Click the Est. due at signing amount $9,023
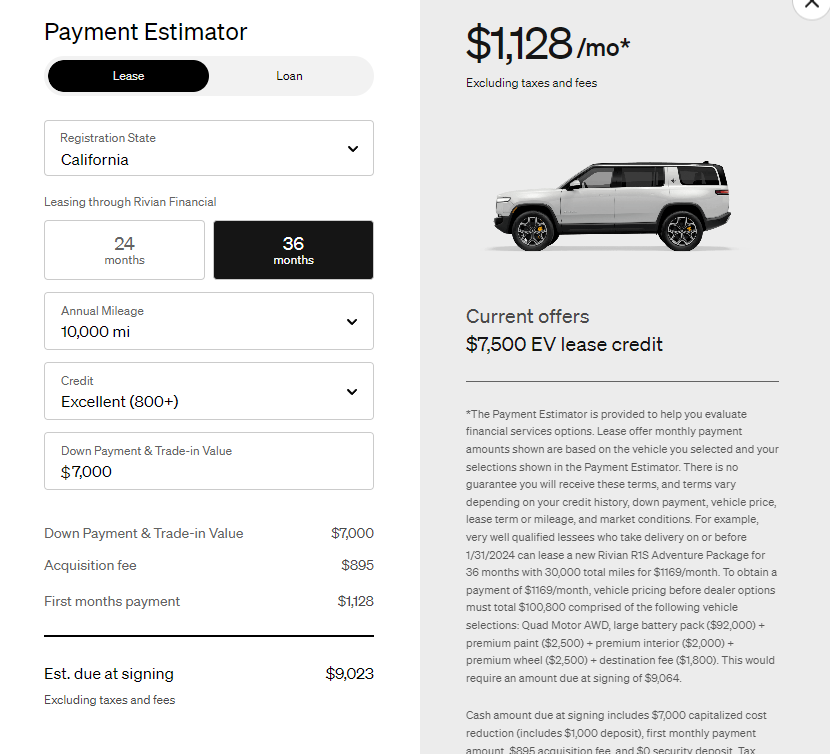Screen dimensions: 830x754 click(349, 674)
